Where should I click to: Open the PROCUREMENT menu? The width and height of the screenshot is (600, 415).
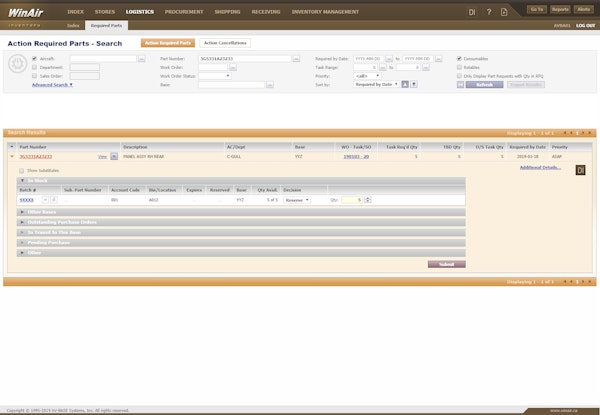(185, 11)
